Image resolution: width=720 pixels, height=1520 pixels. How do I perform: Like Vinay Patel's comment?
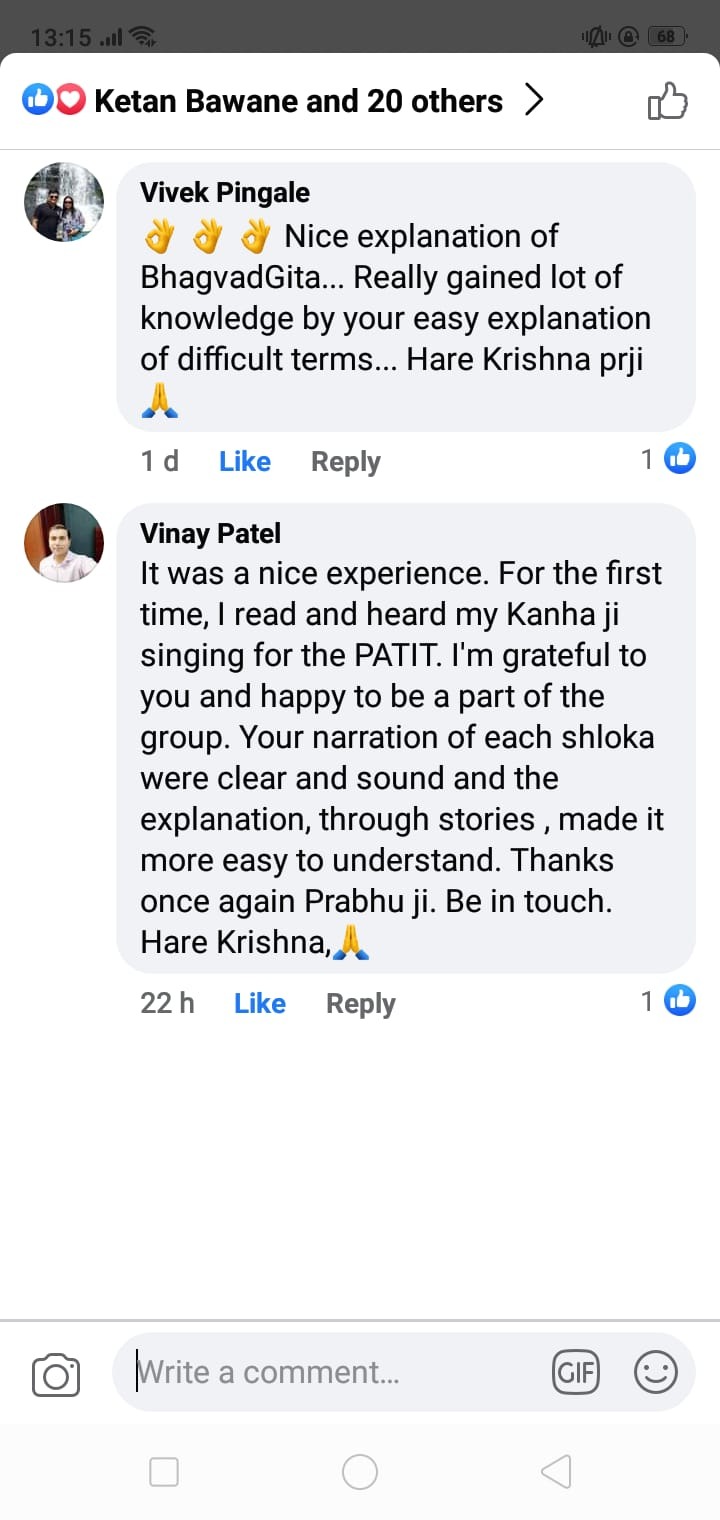point(260,1003)
